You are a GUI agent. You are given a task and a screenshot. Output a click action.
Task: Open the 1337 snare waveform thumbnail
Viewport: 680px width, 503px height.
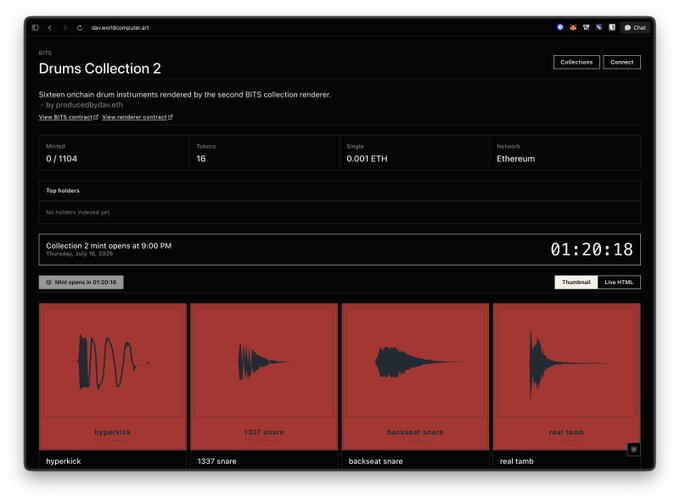[264, 376]
